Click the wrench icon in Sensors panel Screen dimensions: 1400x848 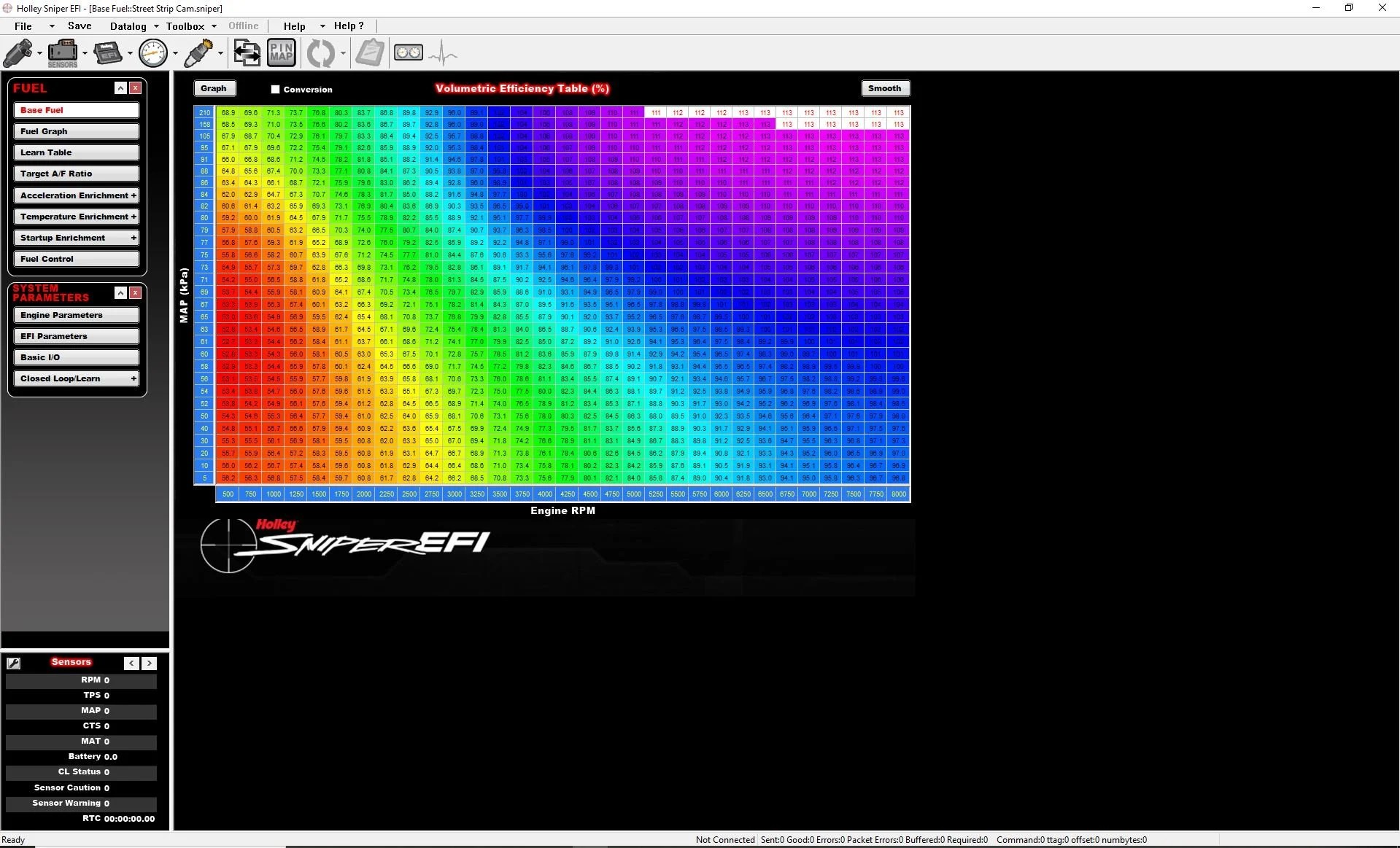[x=13, y=663]
